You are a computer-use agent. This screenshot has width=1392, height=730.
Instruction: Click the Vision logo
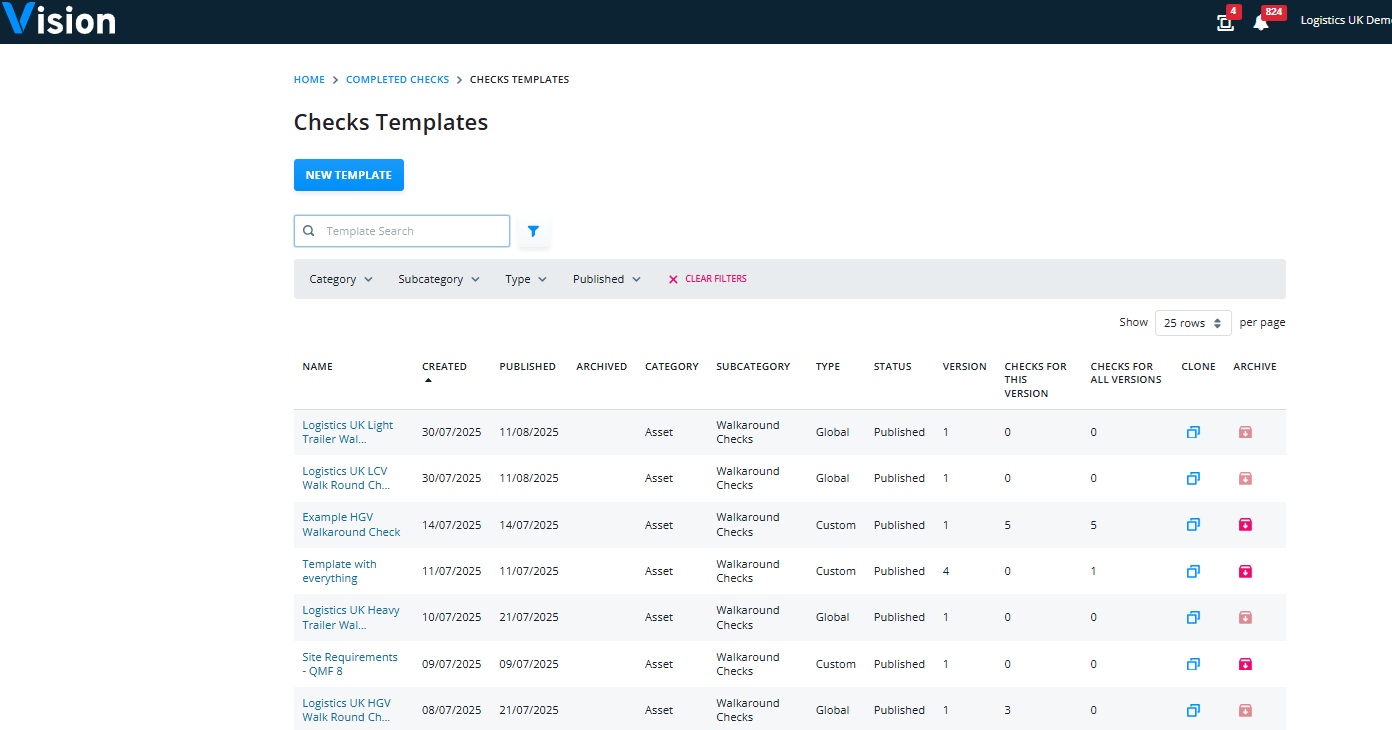(x=58, y=19)
